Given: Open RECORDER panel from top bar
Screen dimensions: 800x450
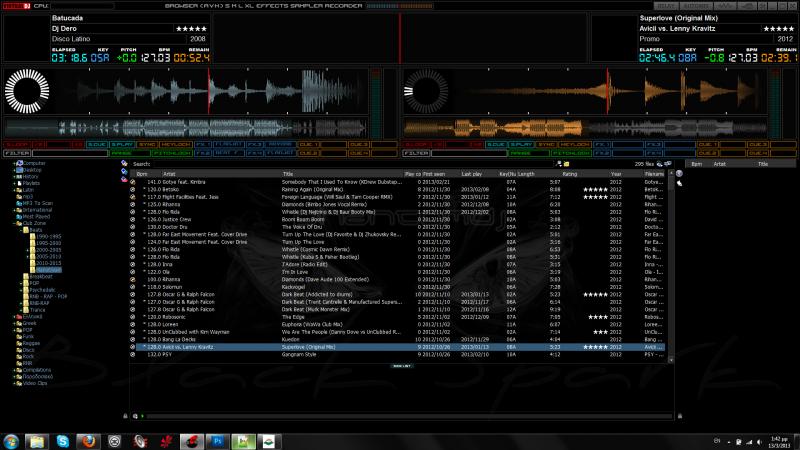Looking at the screenshot, I should tap(344, 6).
